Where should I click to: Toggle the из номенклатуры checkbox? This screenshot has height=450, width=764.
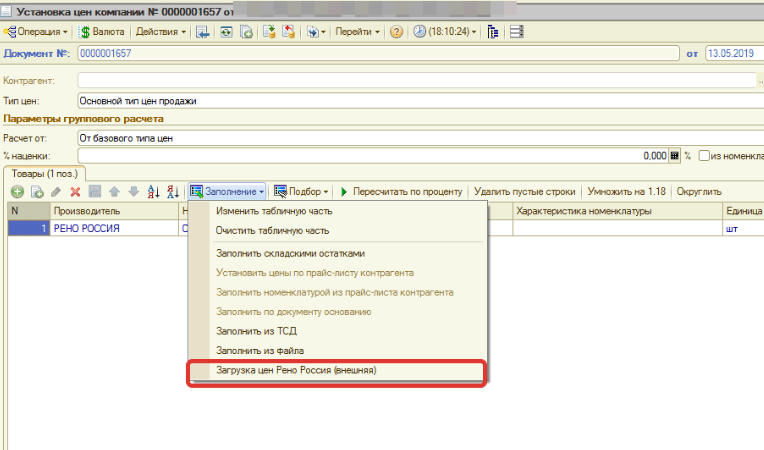[x=704, y=156]
